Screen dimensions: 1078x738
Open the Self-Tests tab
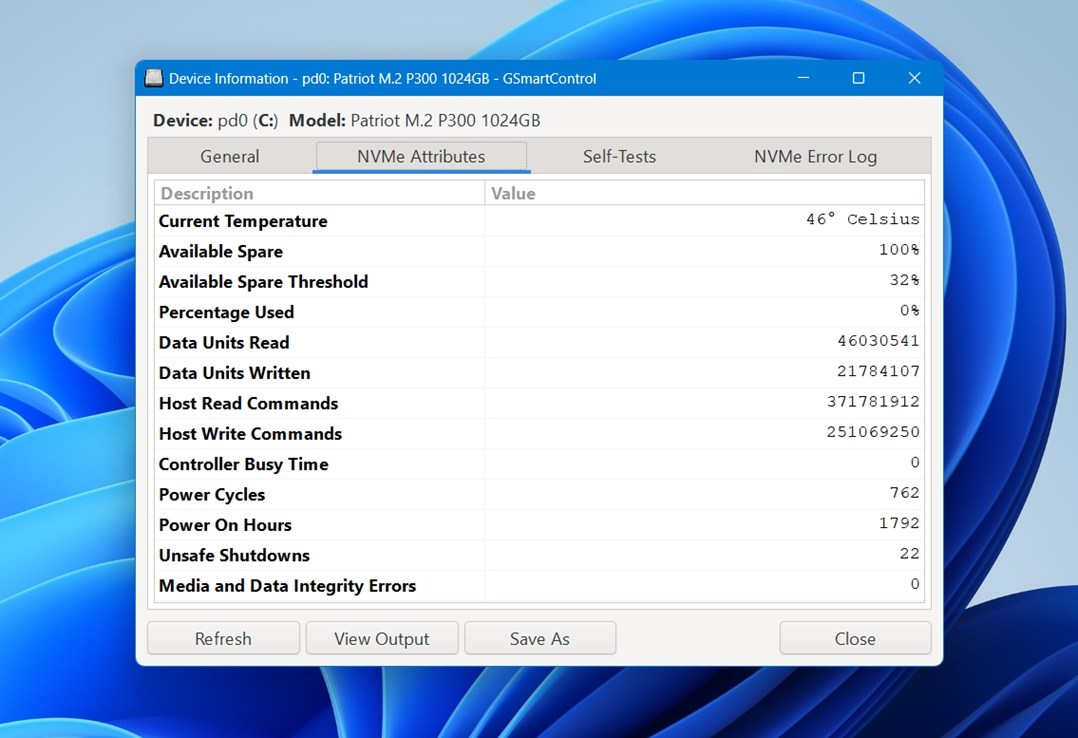(619, 156)
